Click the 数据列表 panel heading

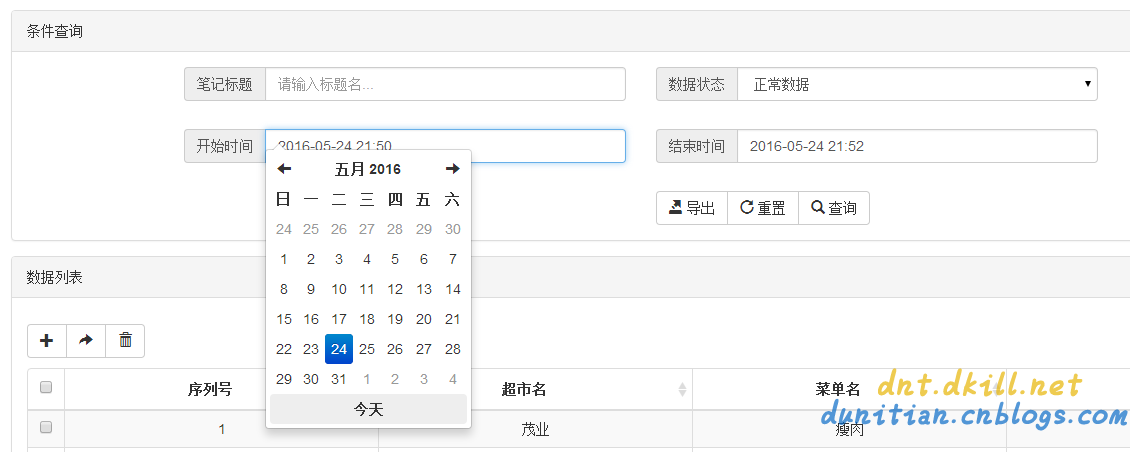pos(55,277)
